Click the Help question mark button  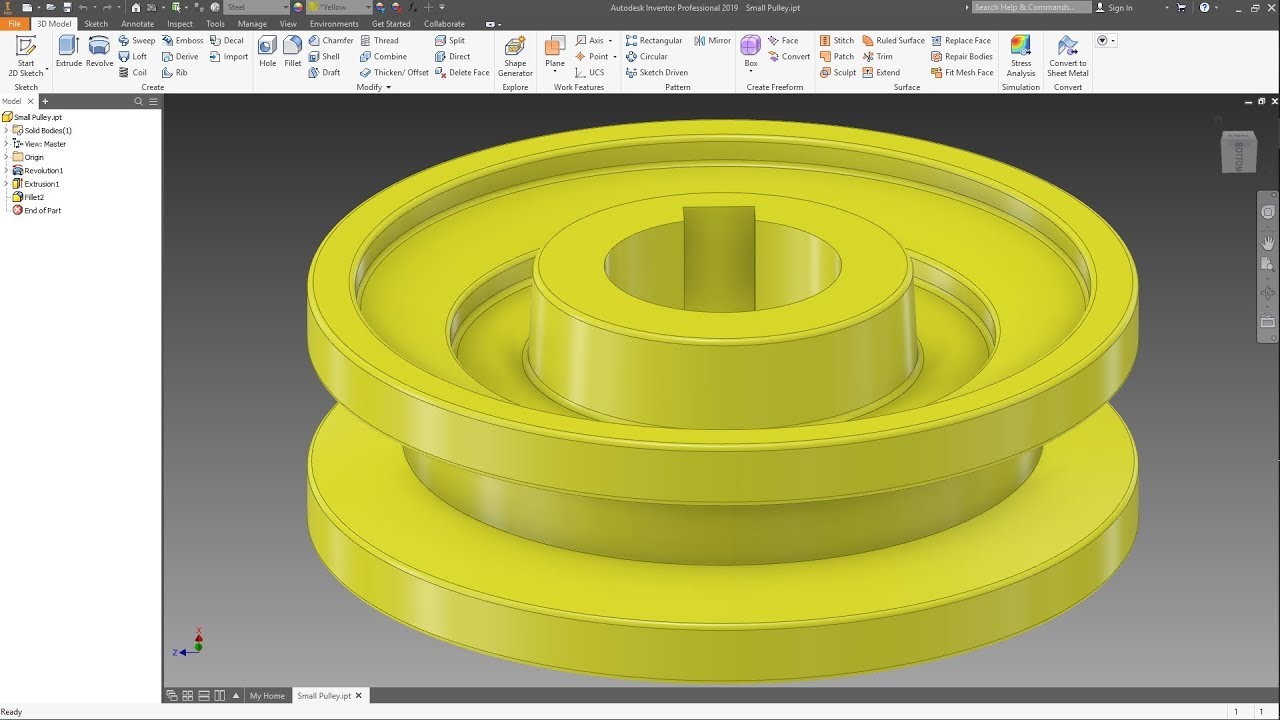1204,8
